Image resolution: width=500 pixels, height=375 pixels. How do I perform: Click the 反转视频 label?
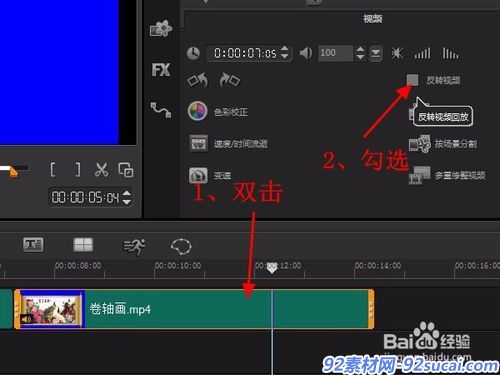pyautogui.click(x=443, y=80)
